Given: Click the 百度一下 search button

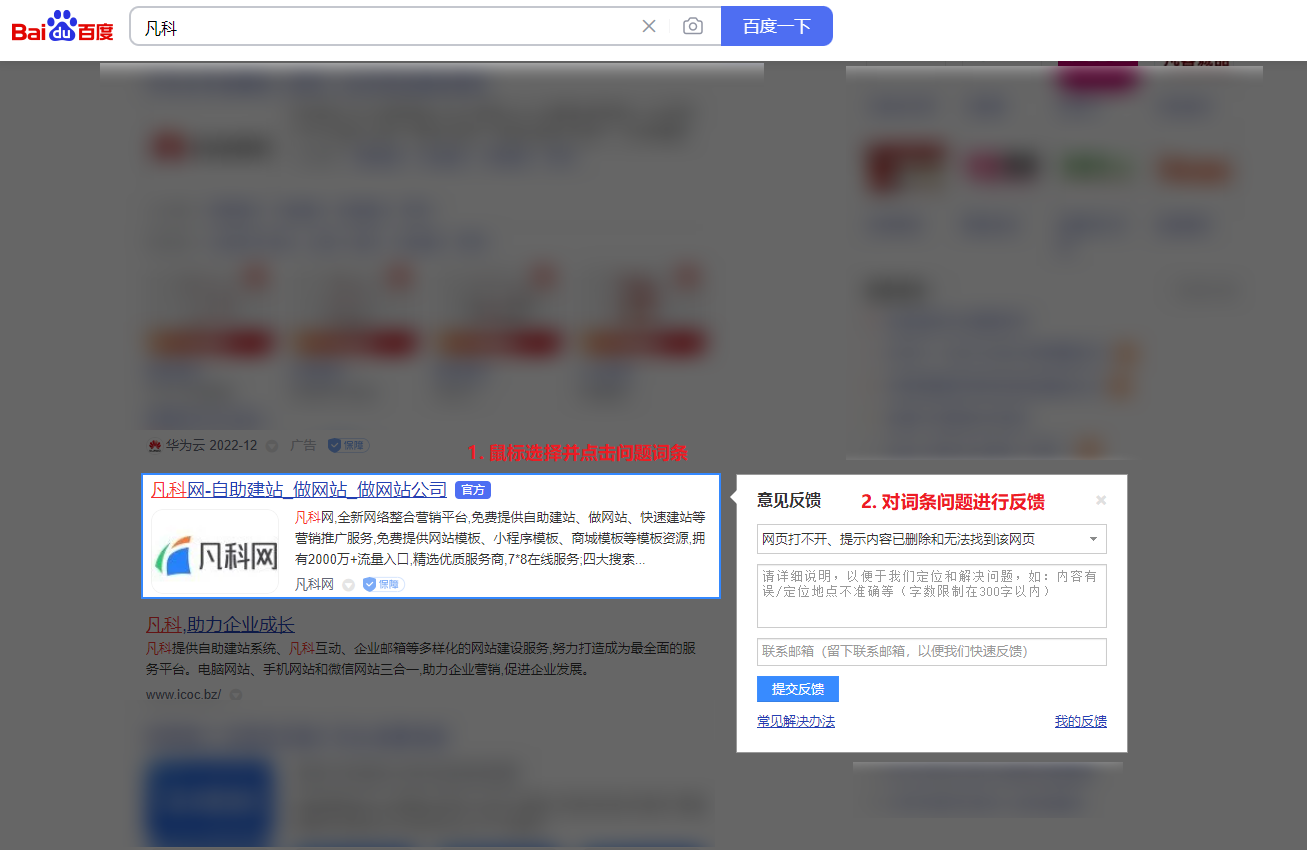Looking at the screenshot, I should [777, 26].
